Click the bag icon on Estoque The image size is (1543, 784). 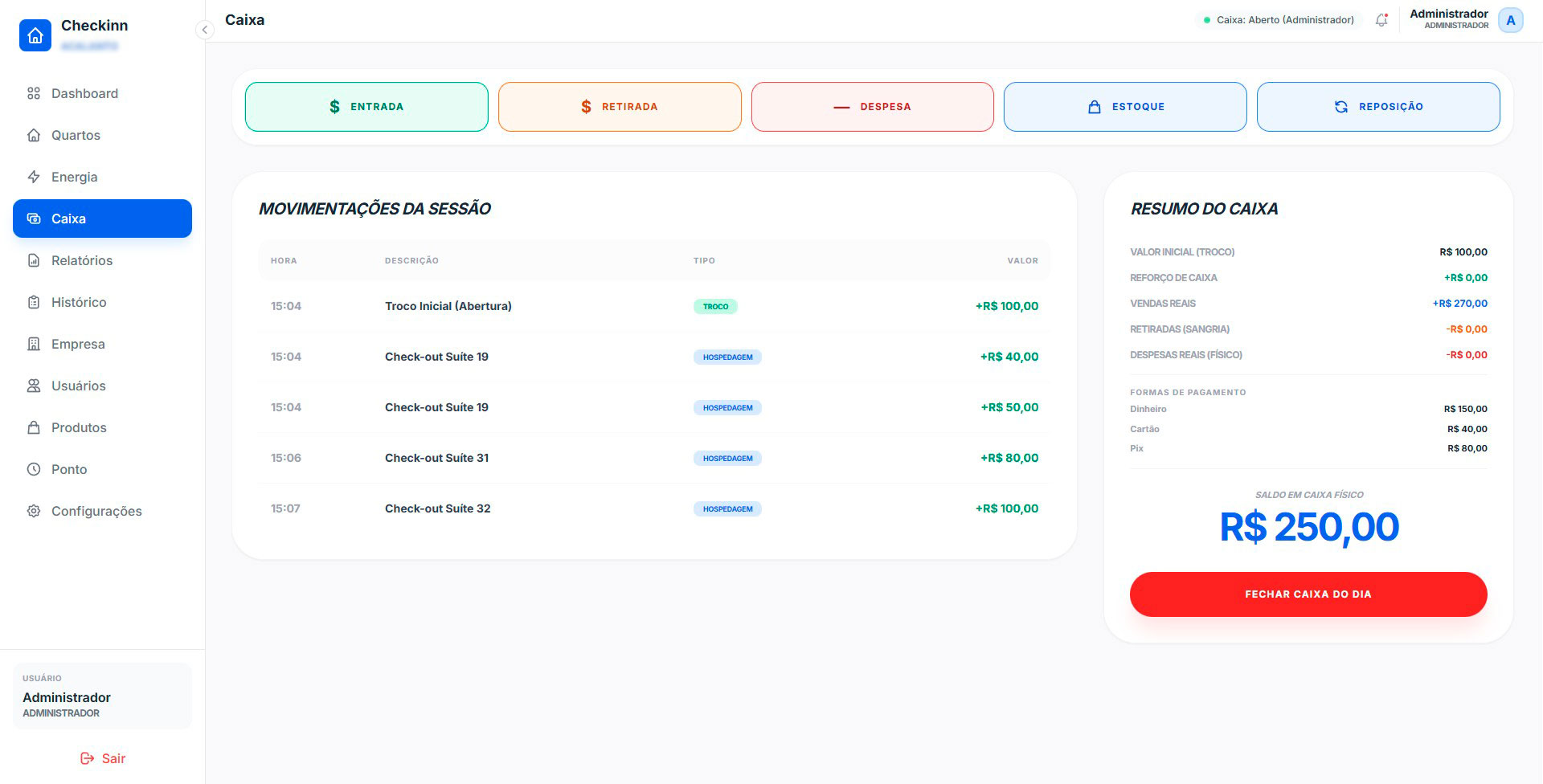(x=1094, y=106)
